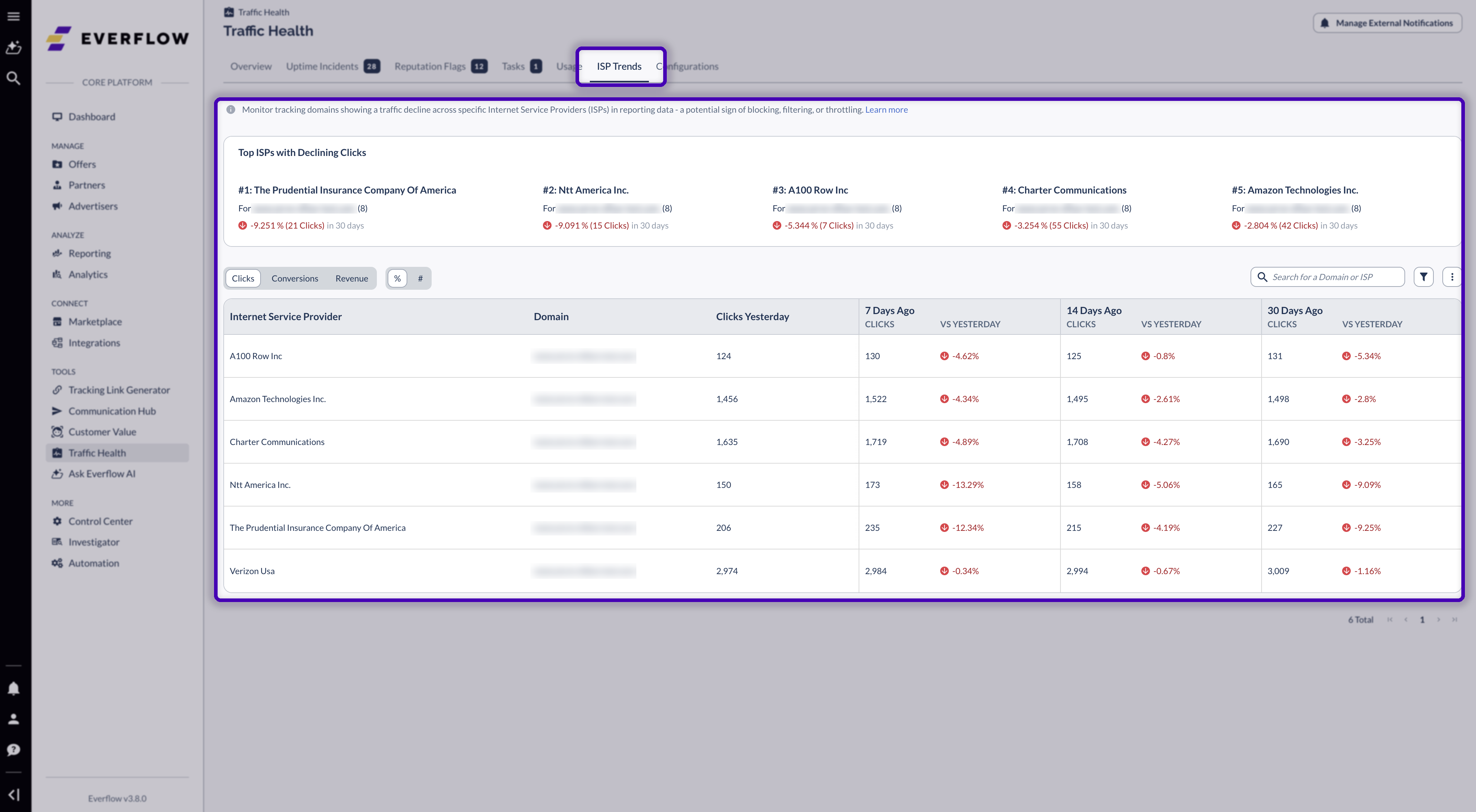This screenshot has height=812, width=1476.
Task: Select the Revenue metric toggle
Action: click(352, 278)
